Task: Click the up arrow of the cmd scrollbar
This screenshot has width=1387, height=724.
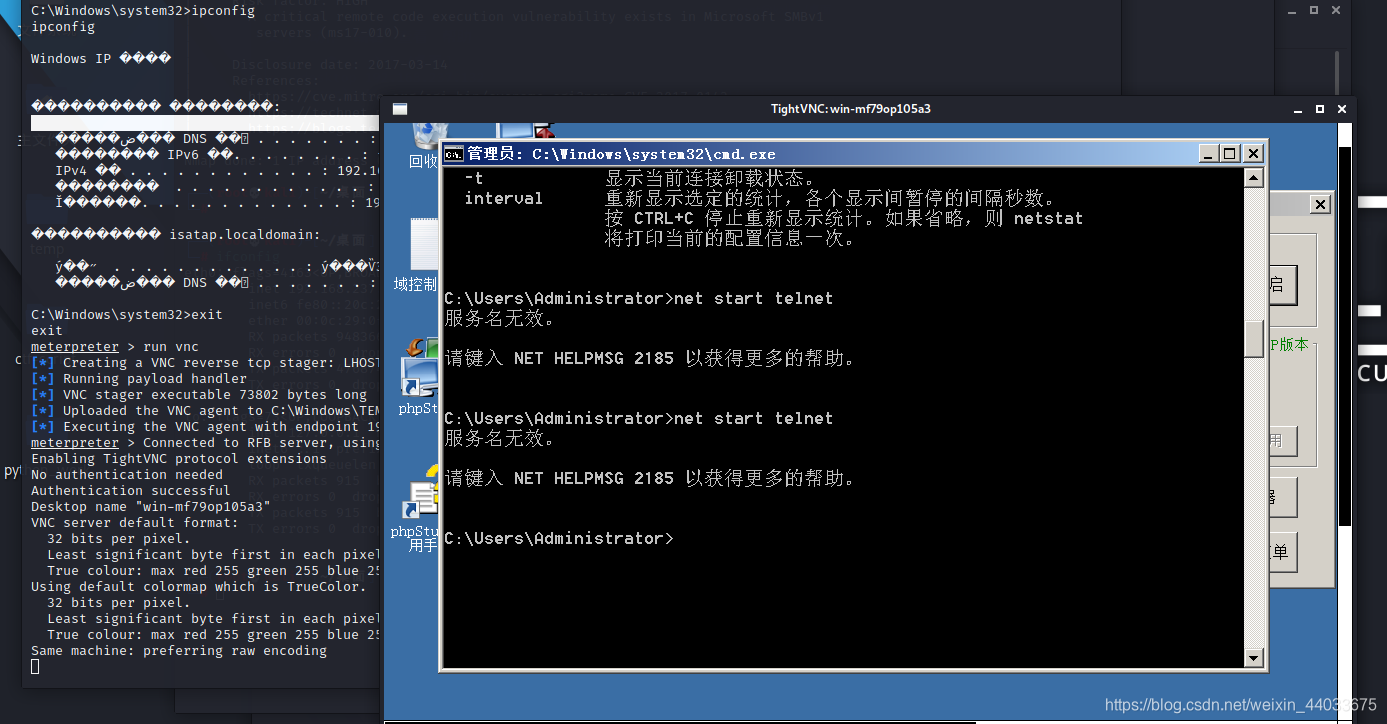Action: (x=1253, y=178)
